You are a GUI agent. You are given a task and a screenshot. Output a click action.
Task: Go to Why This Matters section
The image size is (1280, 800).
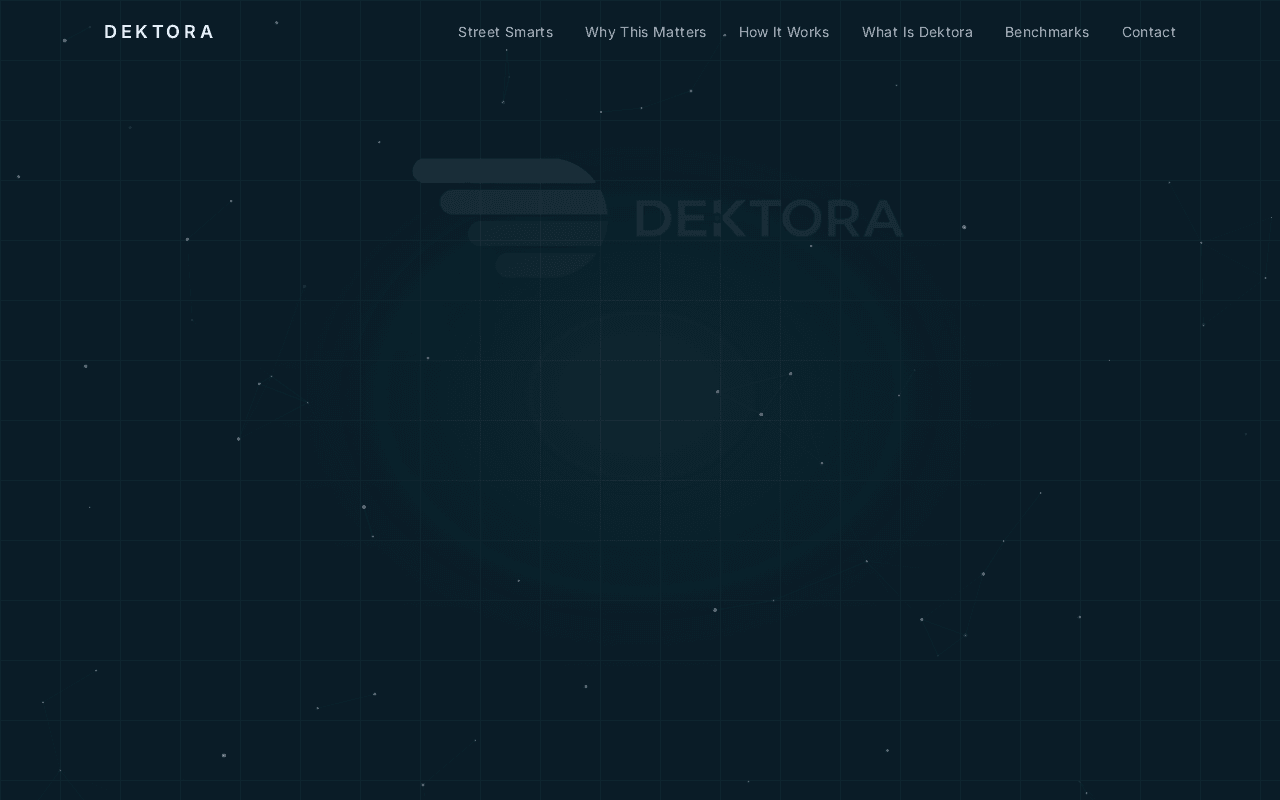pyautogui.click(x=645, y=32)
